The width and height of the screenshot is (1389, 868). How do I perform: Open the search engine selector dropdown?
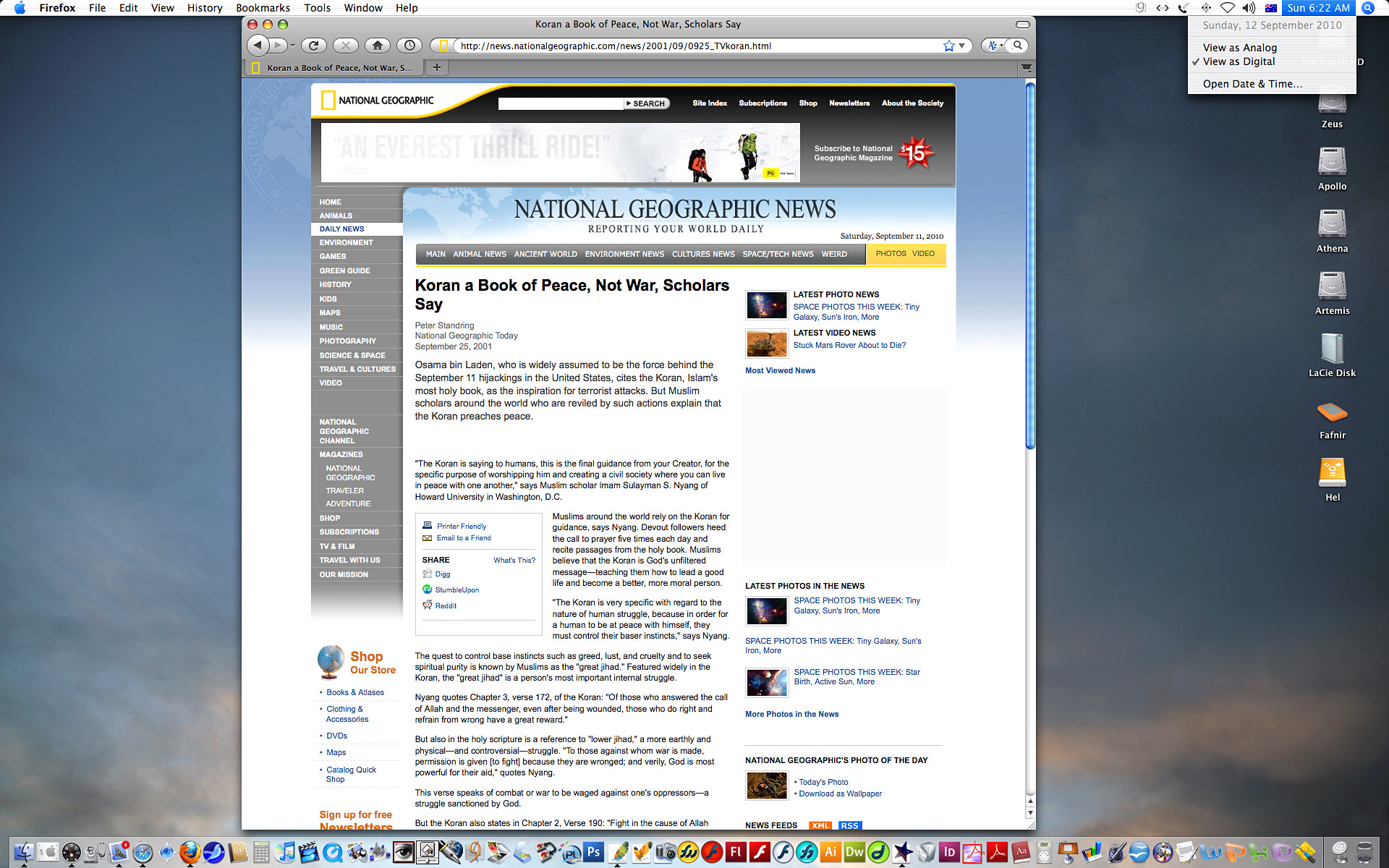[x=995, y=46]
